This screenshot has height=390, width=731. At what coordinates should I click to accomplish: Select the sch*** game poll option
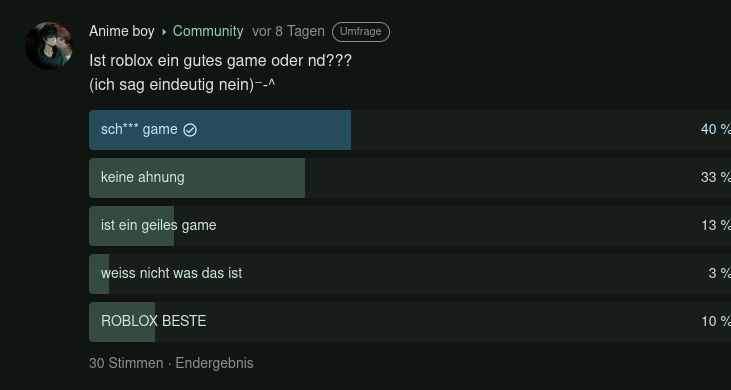(x=410, y=130)
